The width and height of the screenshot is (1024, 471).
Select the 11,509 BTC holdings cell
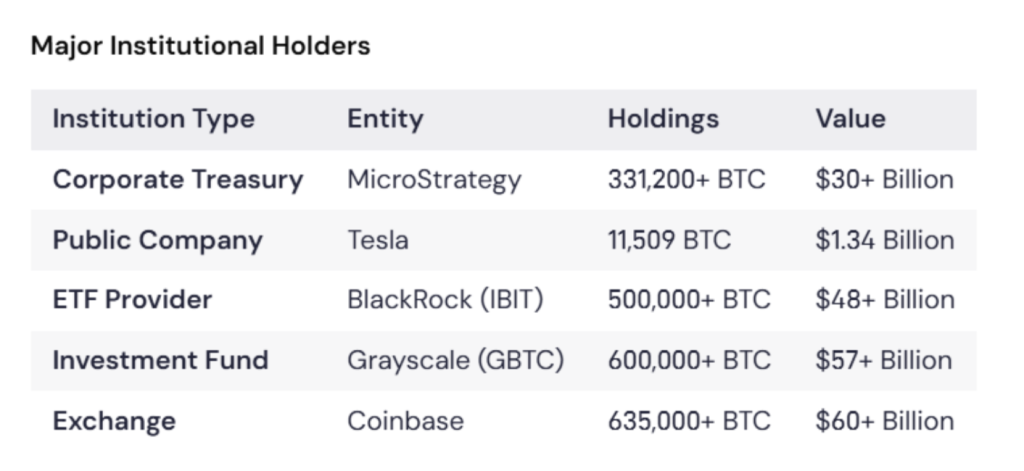[669, 241]
